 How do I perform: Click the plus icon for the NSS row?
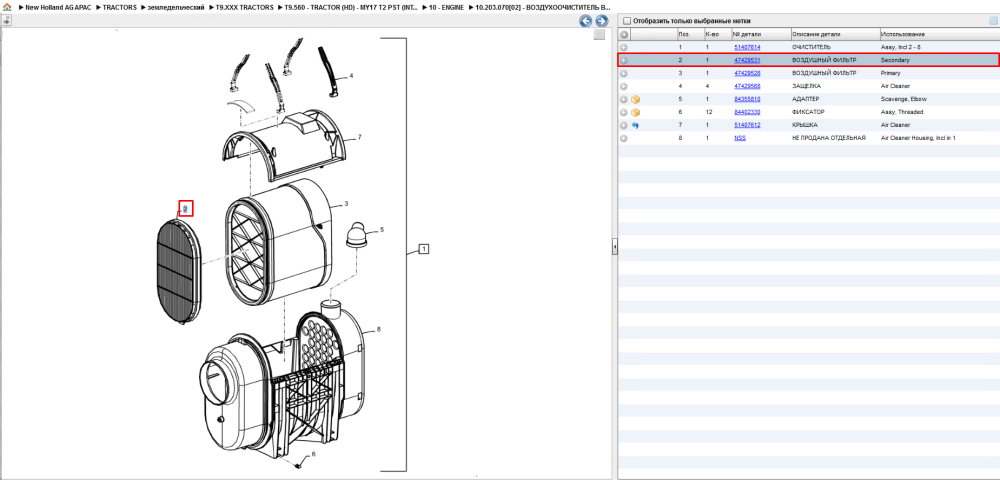(x=624, y=138)
